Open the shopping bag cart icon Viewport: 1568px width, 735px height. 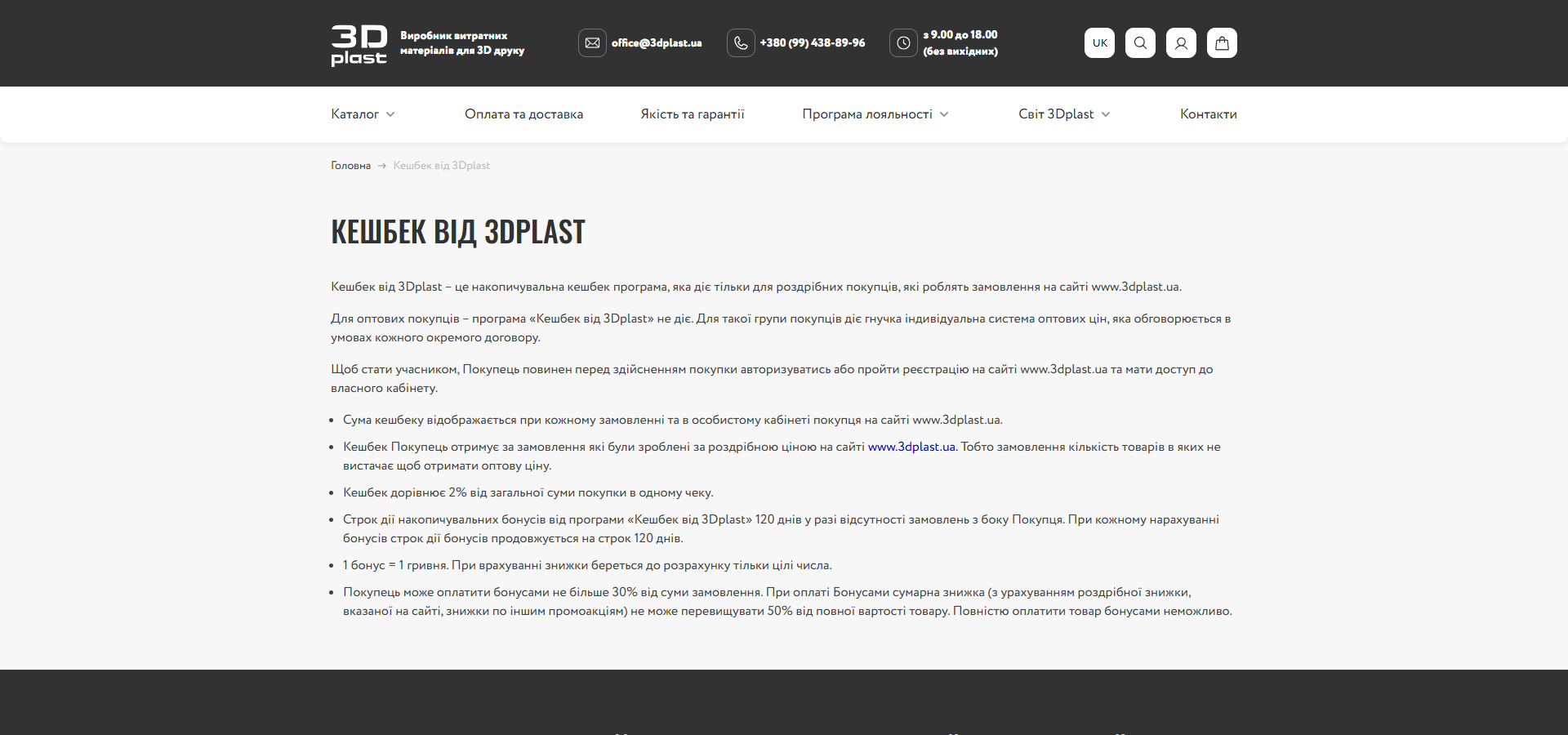pos(1222,43)
